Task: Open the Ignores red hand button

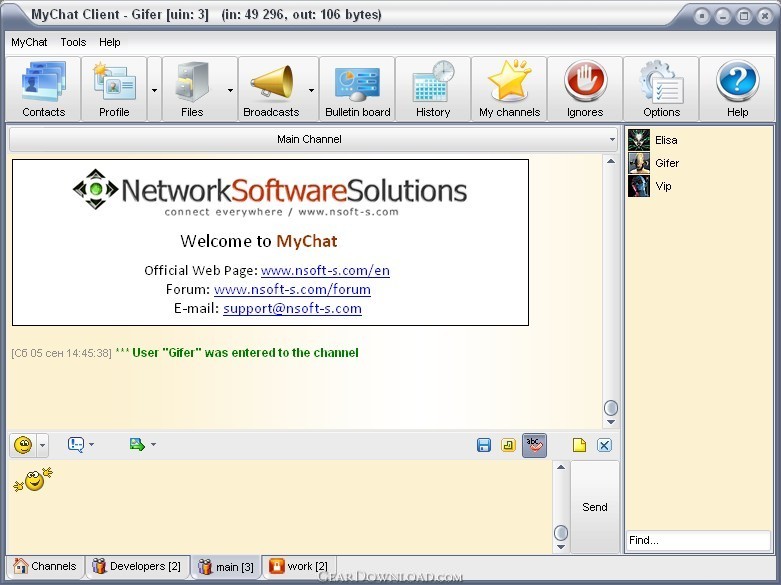Action: tap(585, 89)
